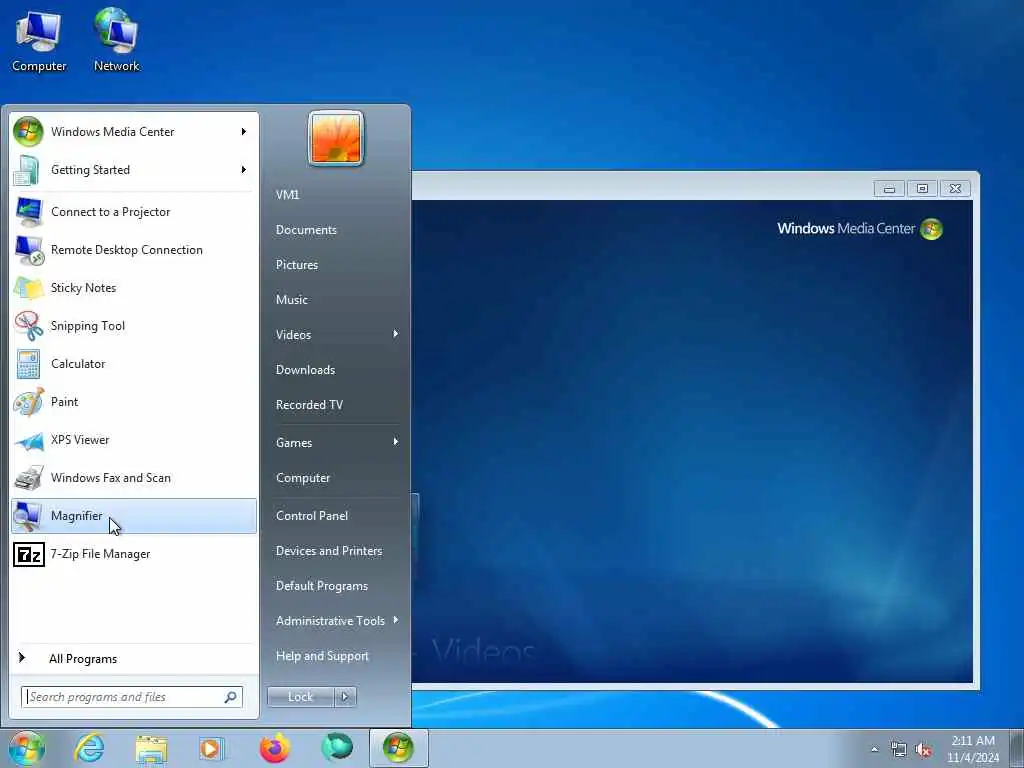
Task: Open Help and Support
Action: 322,656
